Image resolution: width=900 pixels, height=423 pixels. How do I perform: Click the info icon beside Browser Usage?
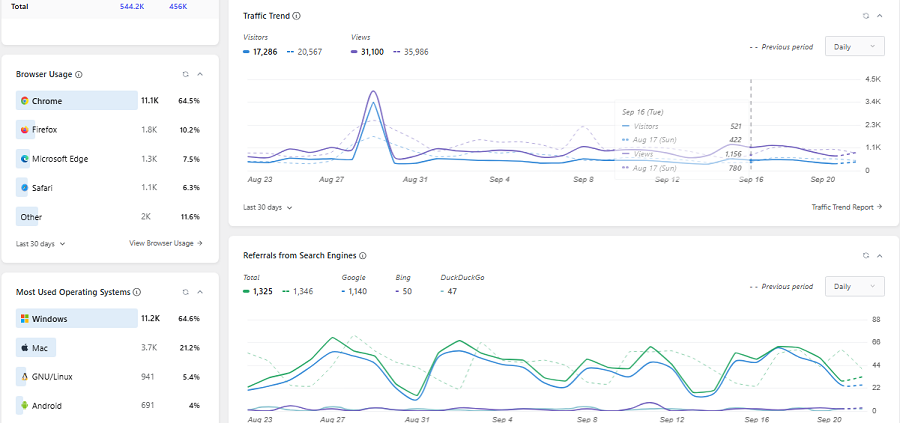[79, 74]
